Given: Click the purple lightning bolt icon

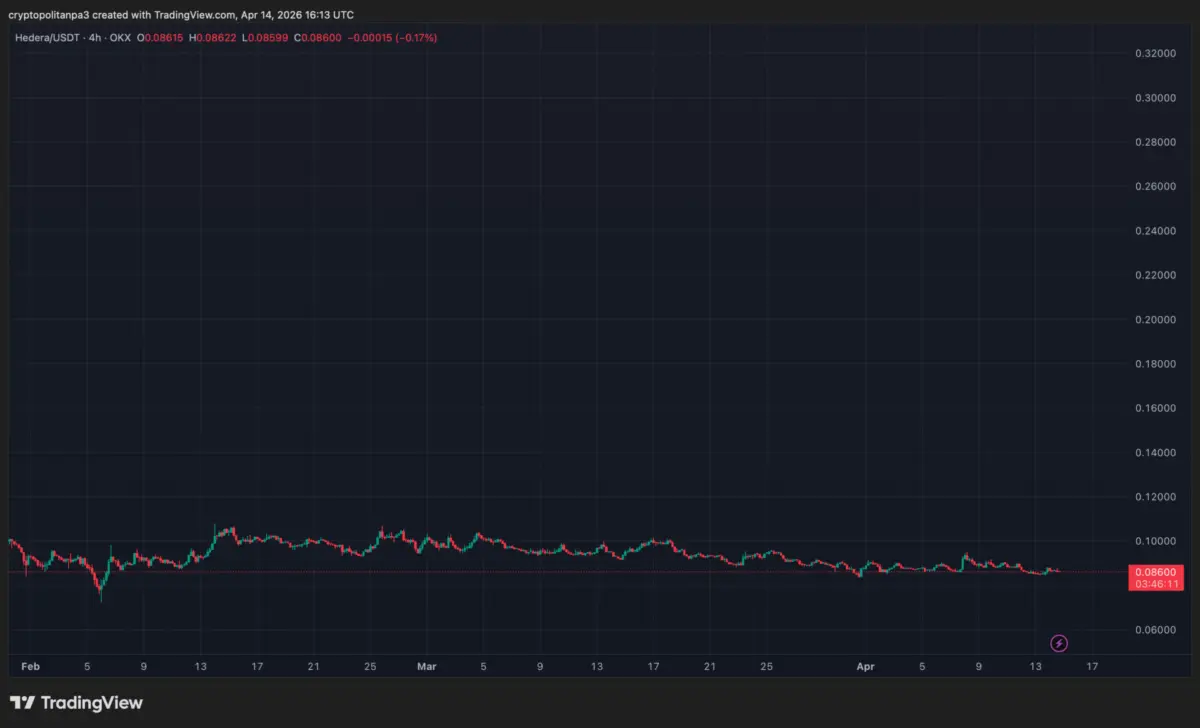Looking at the screenshot, I should pos(1060,643).
